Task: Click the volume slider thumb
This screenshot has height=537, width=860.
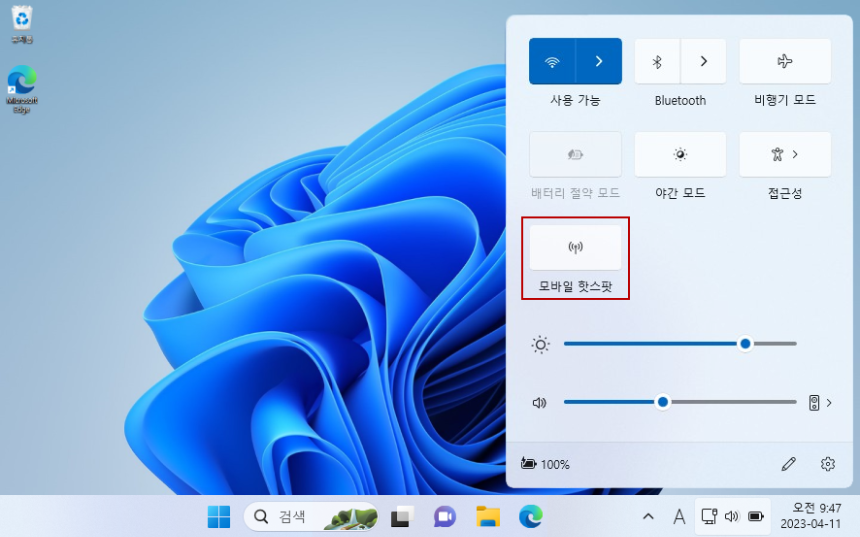Action: point(663,402)
